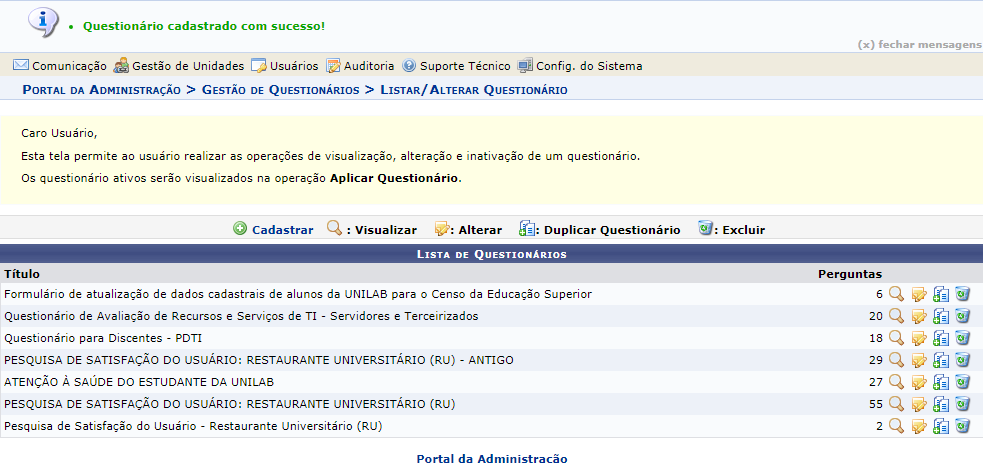The image size is (983, 463).
Task: Go to Portal da Administração footer link
Action: 492,458
